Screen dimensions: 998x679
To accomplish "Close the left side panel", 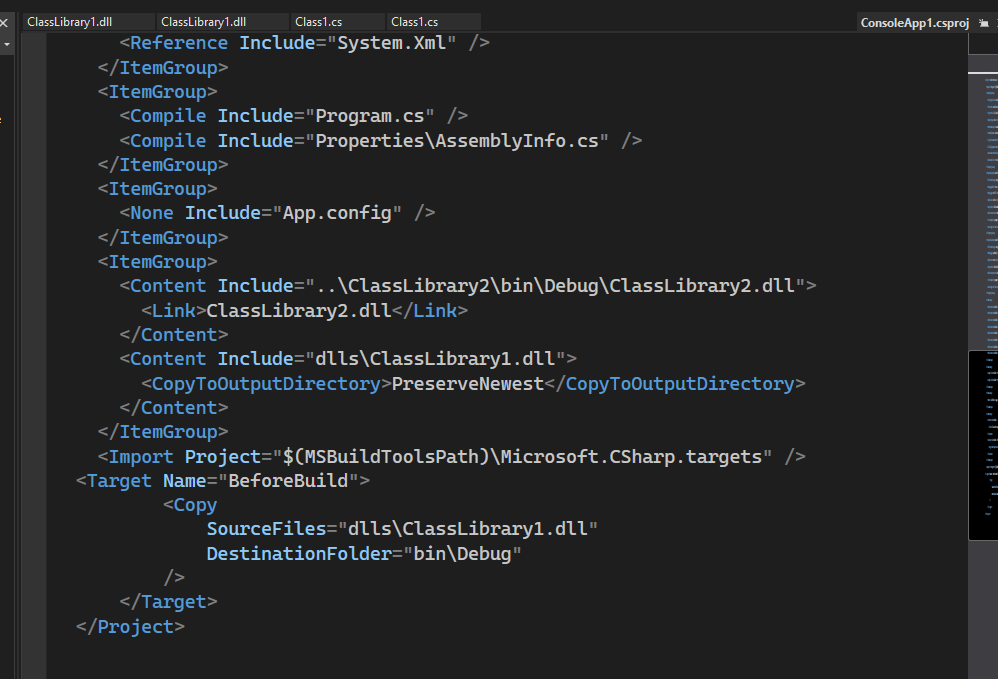I will (4, 23).
